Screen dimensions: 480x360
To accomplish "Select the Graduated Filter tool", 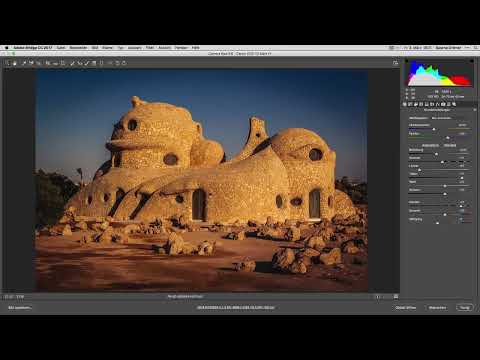I will pyautogui.click(x=94, y=63).
